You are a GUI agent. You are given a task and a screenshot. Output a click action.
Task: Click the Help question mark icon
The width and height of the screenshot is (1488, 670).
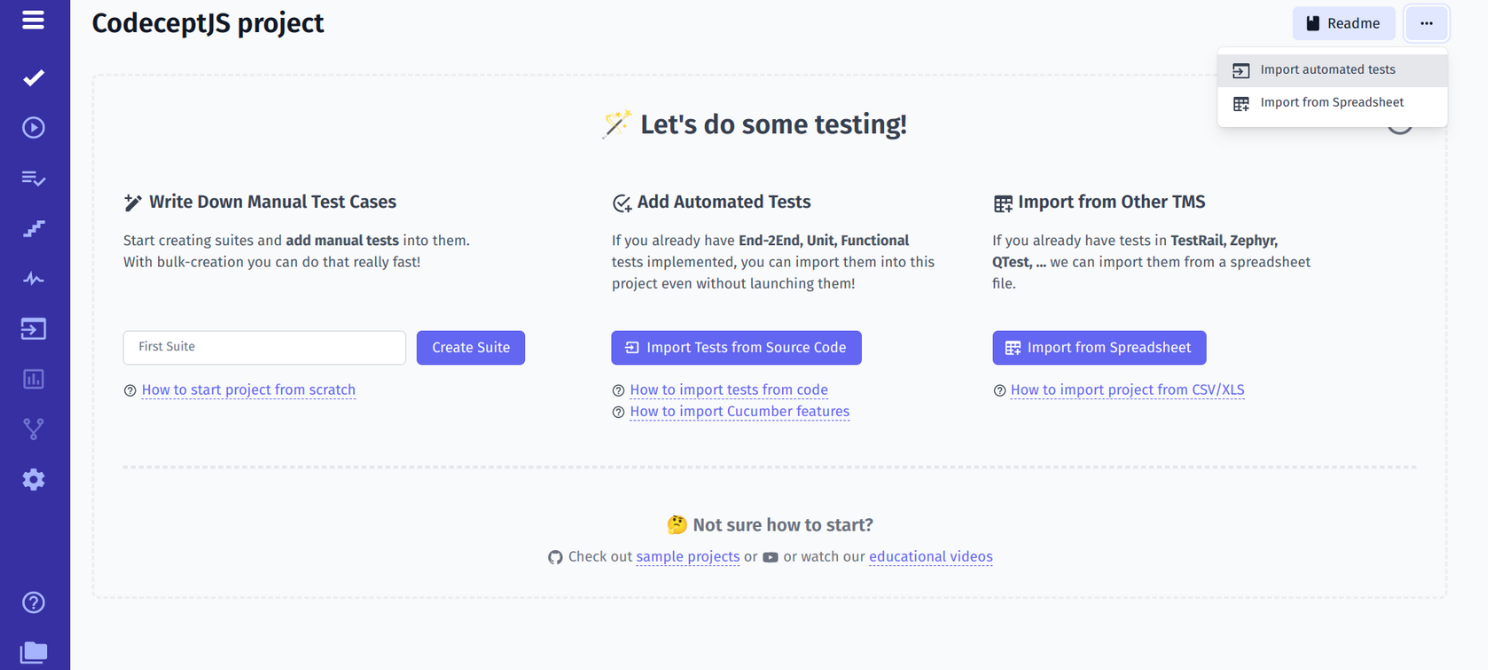point(33,602)
